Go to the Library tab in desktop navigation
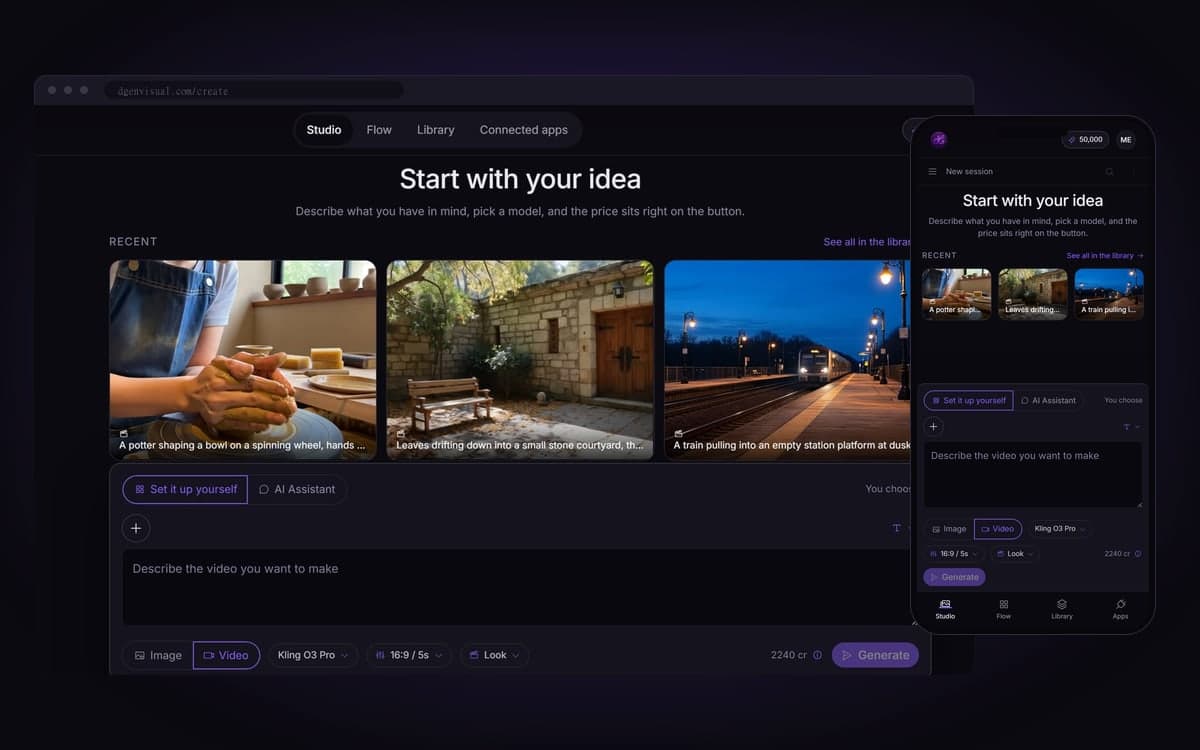1200x750 pixels. [x=435, y=130]
